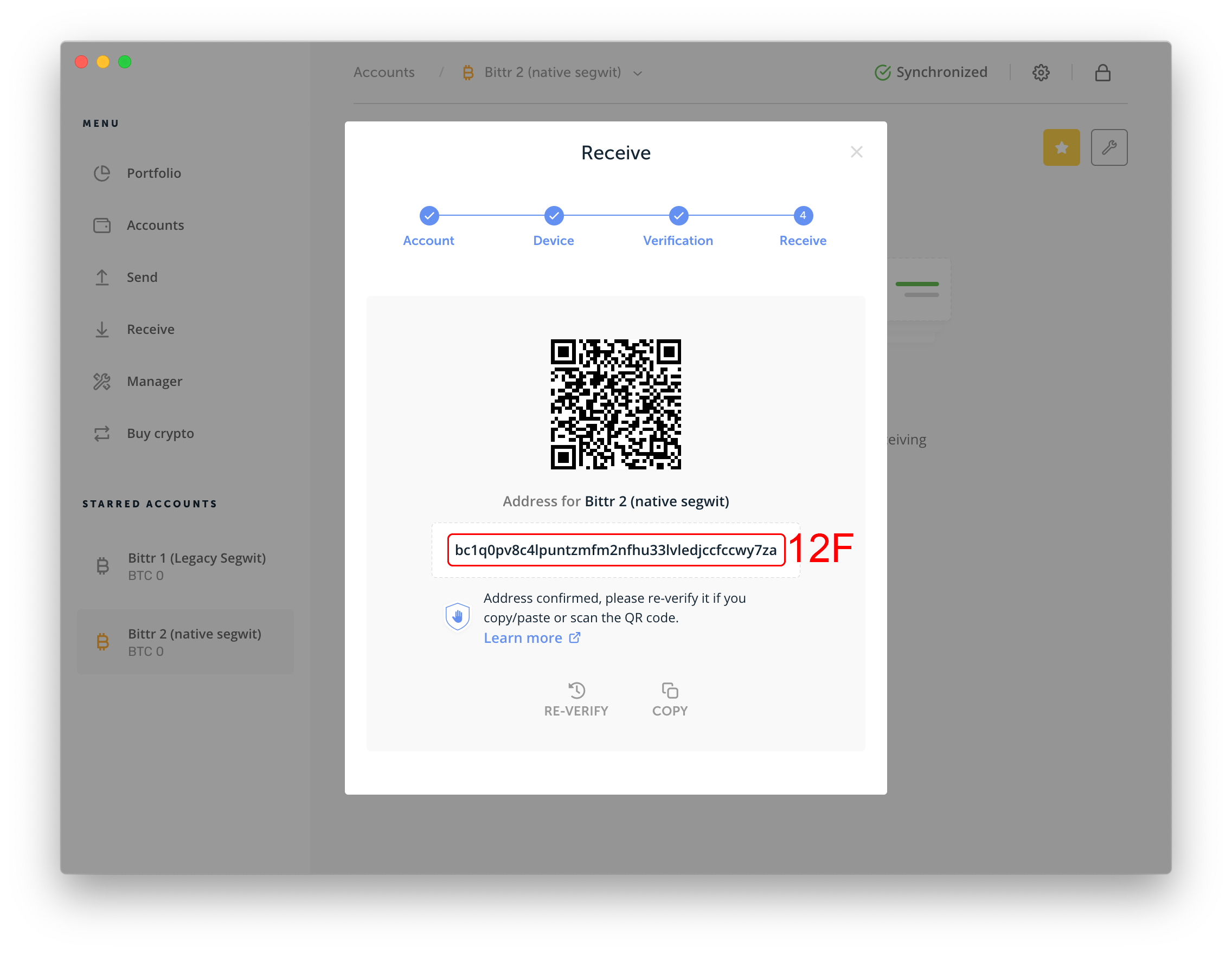Click the Portfolio pie chart icon

[x=102, y=173]
